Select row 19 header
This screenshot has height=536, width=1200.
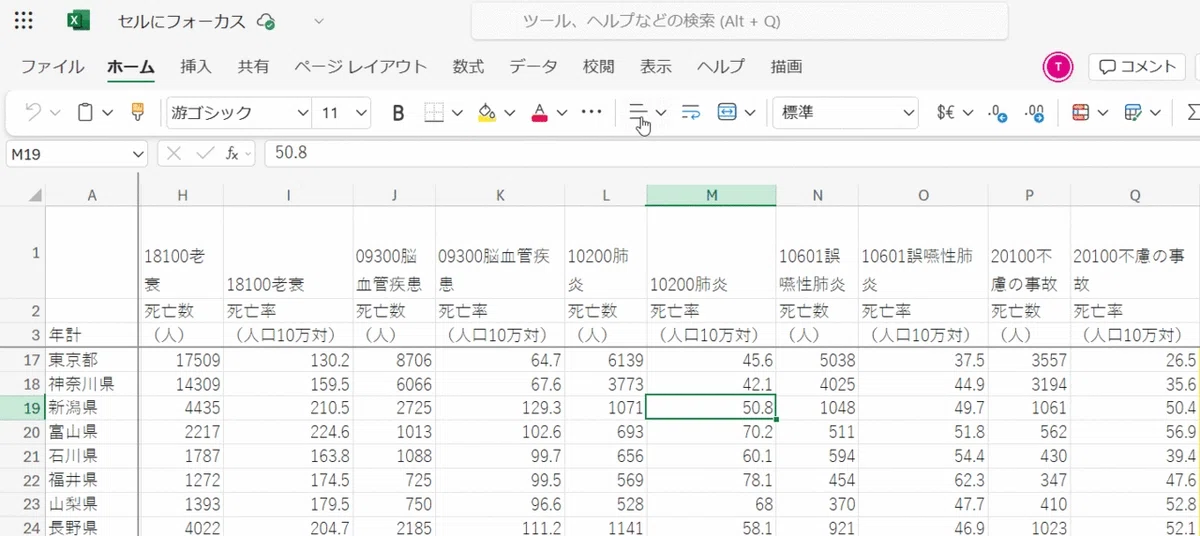coord(22,408)
